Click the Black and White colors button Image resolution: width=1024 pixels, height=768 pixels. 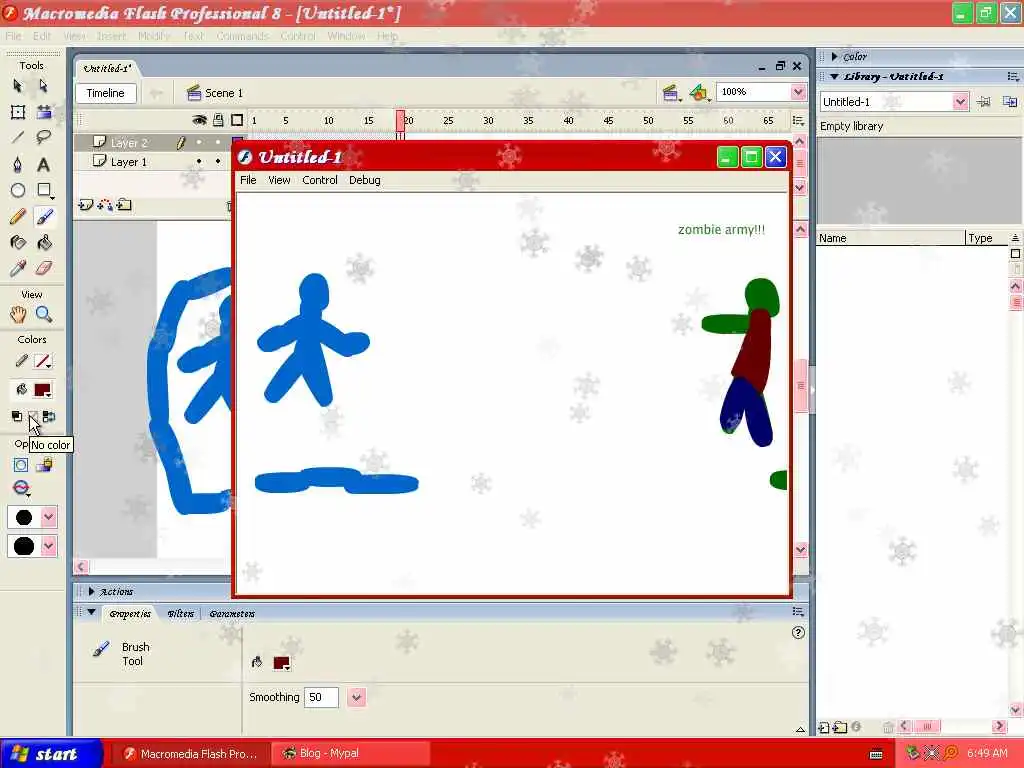click(x=17, y=416)
